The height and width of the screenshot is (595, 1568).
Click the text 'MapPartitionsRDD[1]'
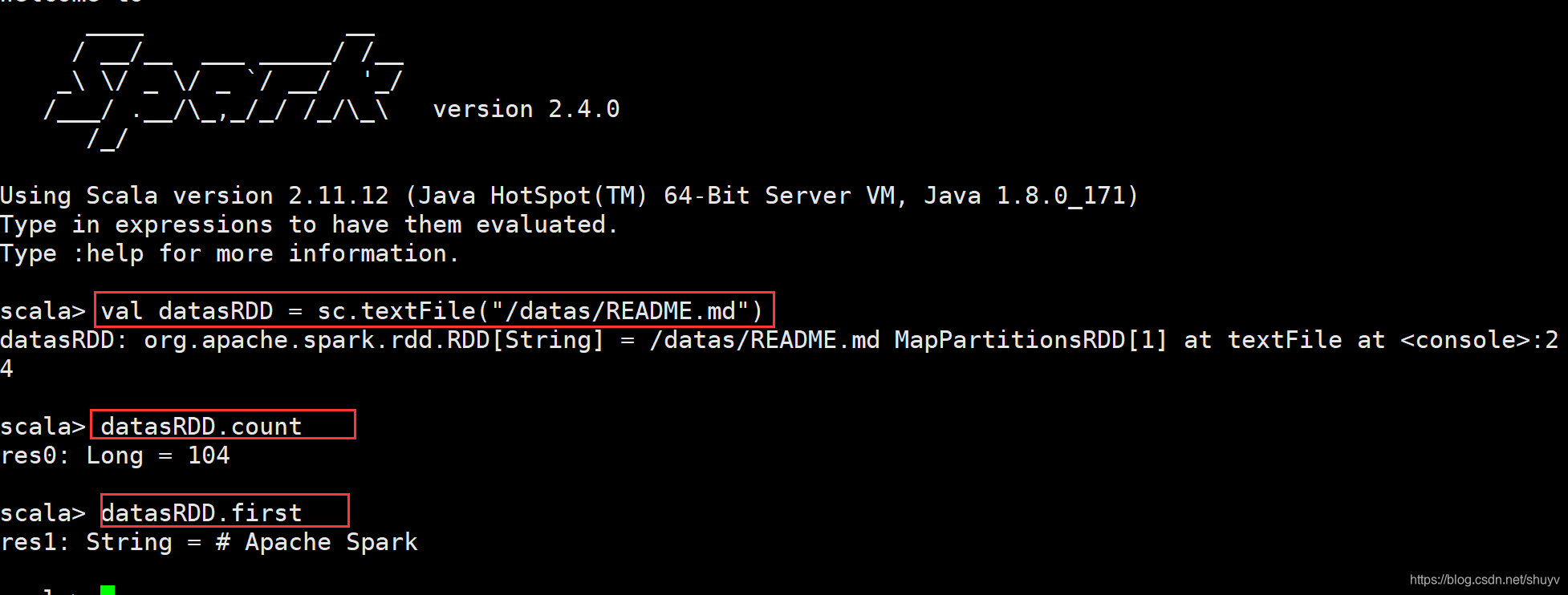[x=1031, y=340]
